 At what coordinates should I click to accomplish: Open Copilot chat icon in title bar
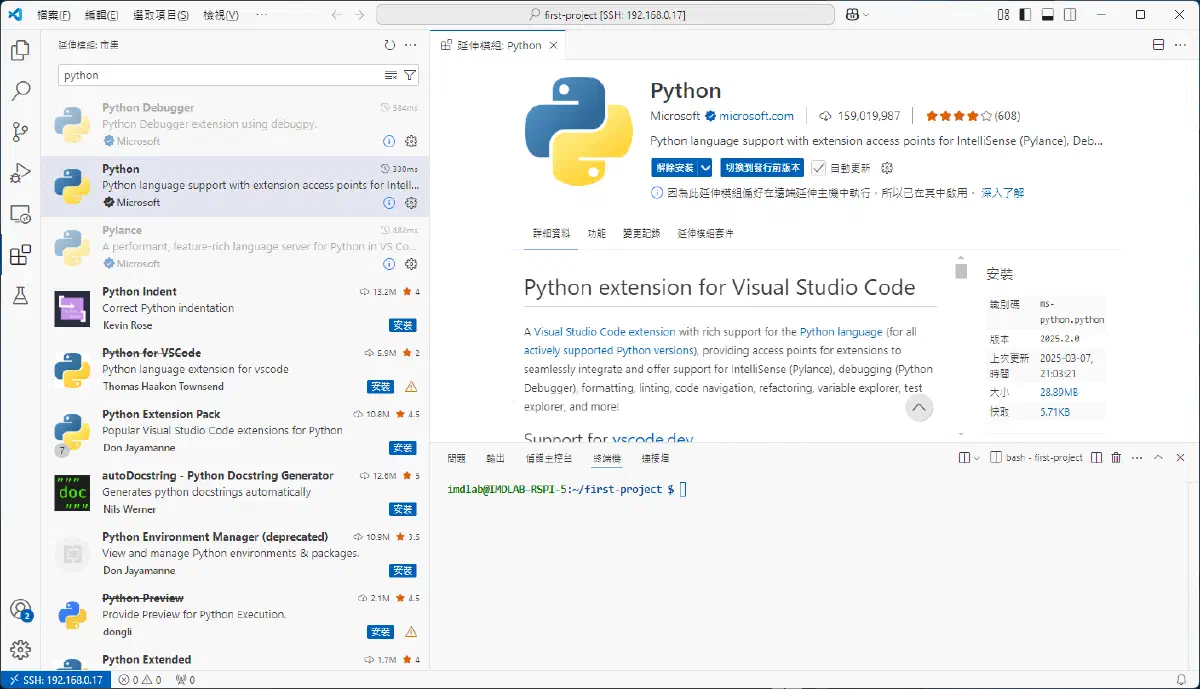853,15
